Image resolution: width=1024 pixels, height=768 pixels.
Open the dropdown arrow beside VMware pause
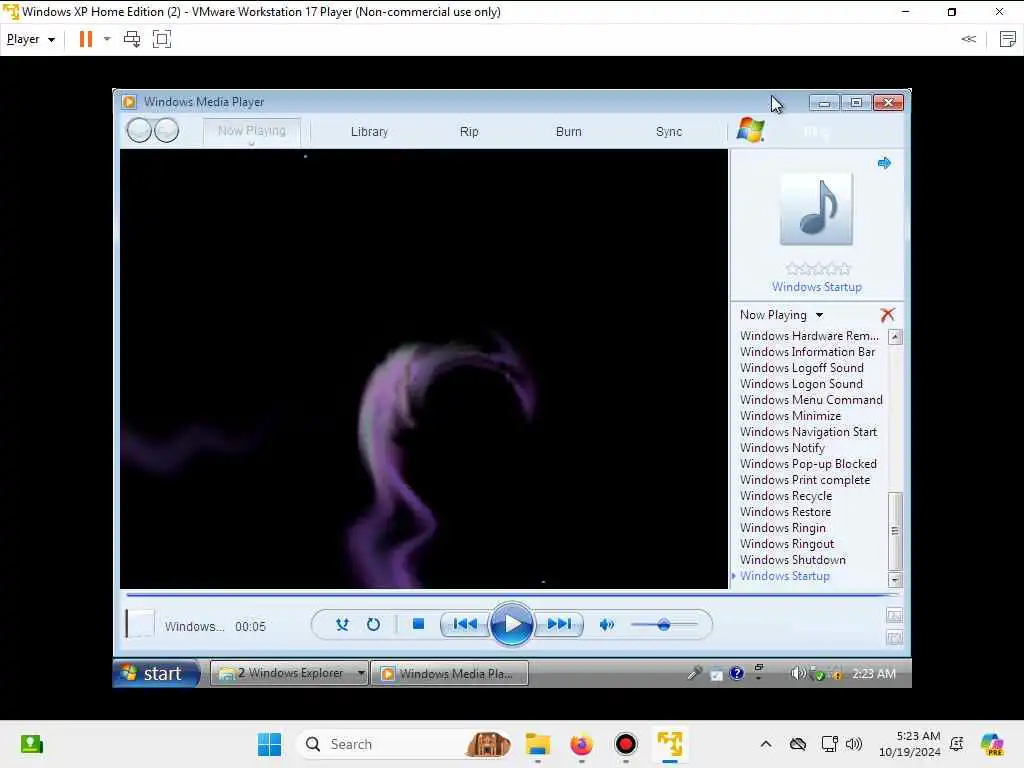pyautogui.click(x=107, y=39)
